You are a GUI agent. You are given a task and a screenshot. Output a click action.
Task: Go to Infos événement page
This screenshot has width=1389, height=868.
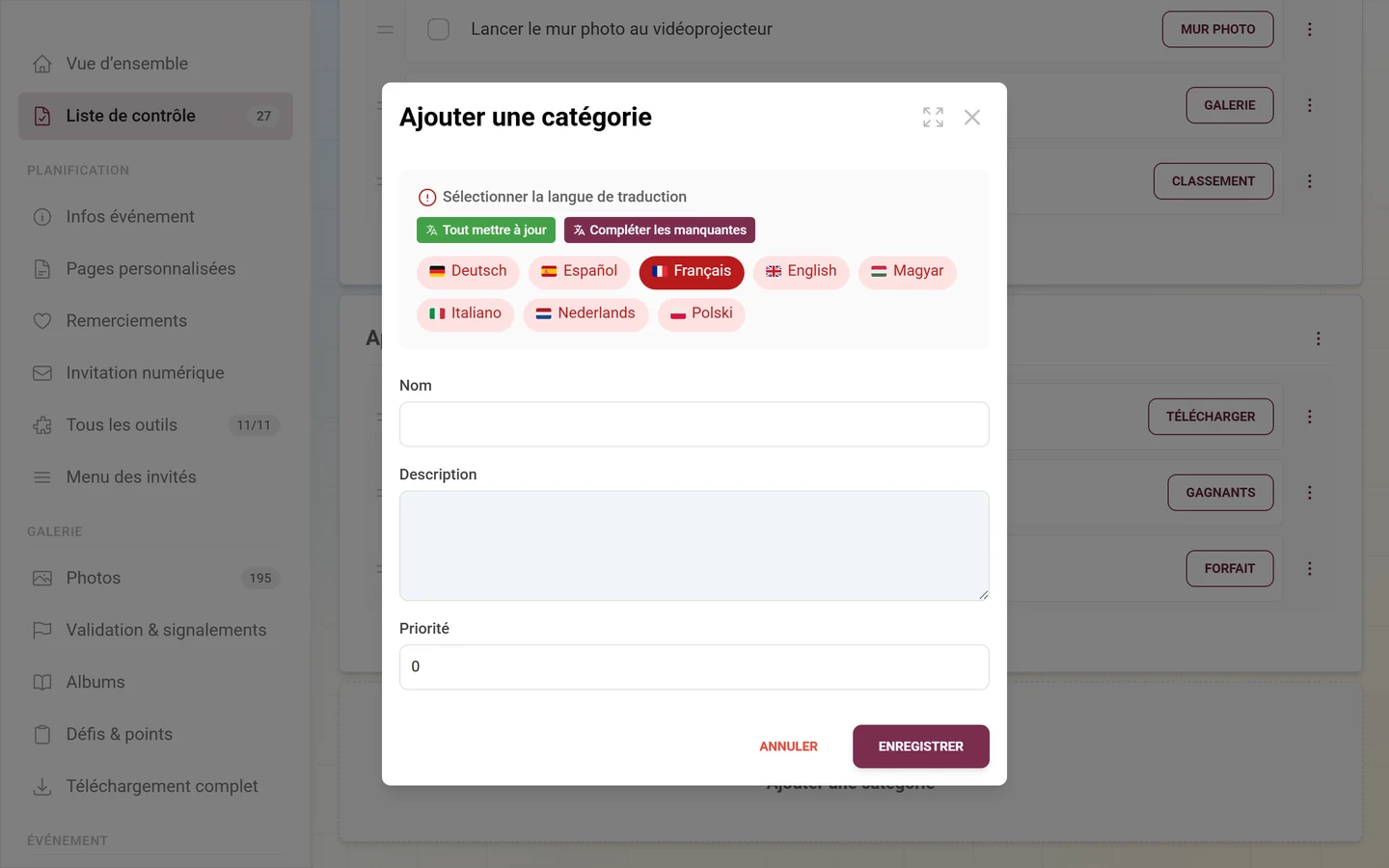coord(155,217)
